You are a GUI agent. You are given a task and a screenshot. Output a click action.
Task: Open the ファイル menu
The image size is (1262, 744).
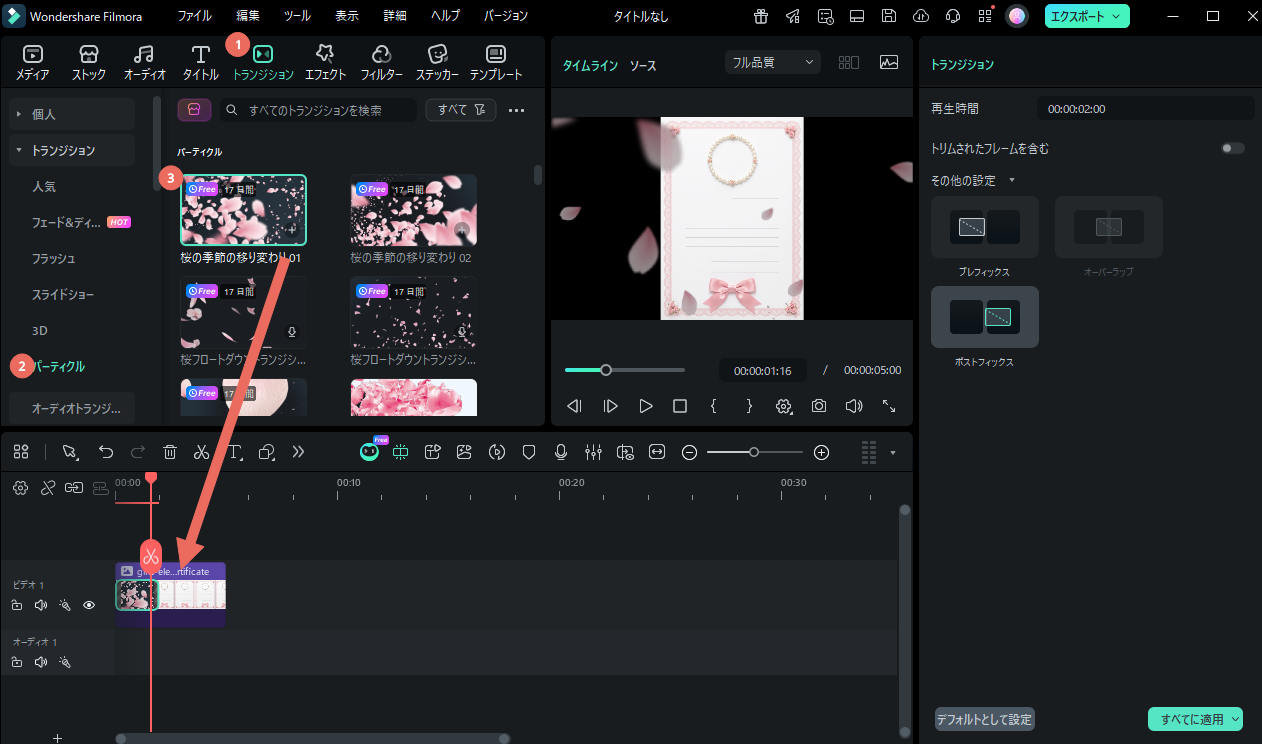[x=194, y=16]
